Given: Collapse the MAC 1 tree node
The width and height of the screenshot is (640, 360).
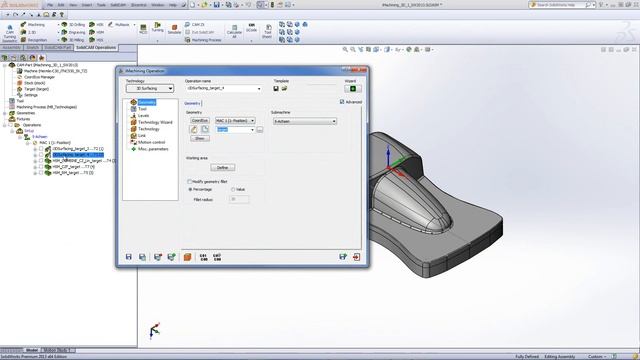Looking at the screenshot, I should coord(28,143).
